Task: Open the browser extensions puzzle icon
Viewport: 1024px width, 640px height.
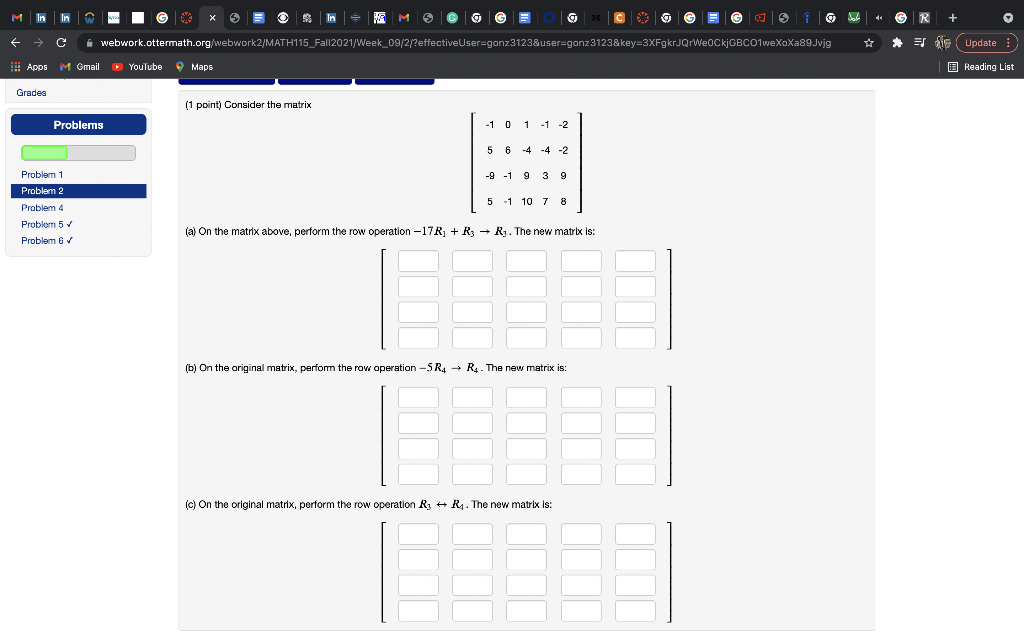Action: (898, 42)
